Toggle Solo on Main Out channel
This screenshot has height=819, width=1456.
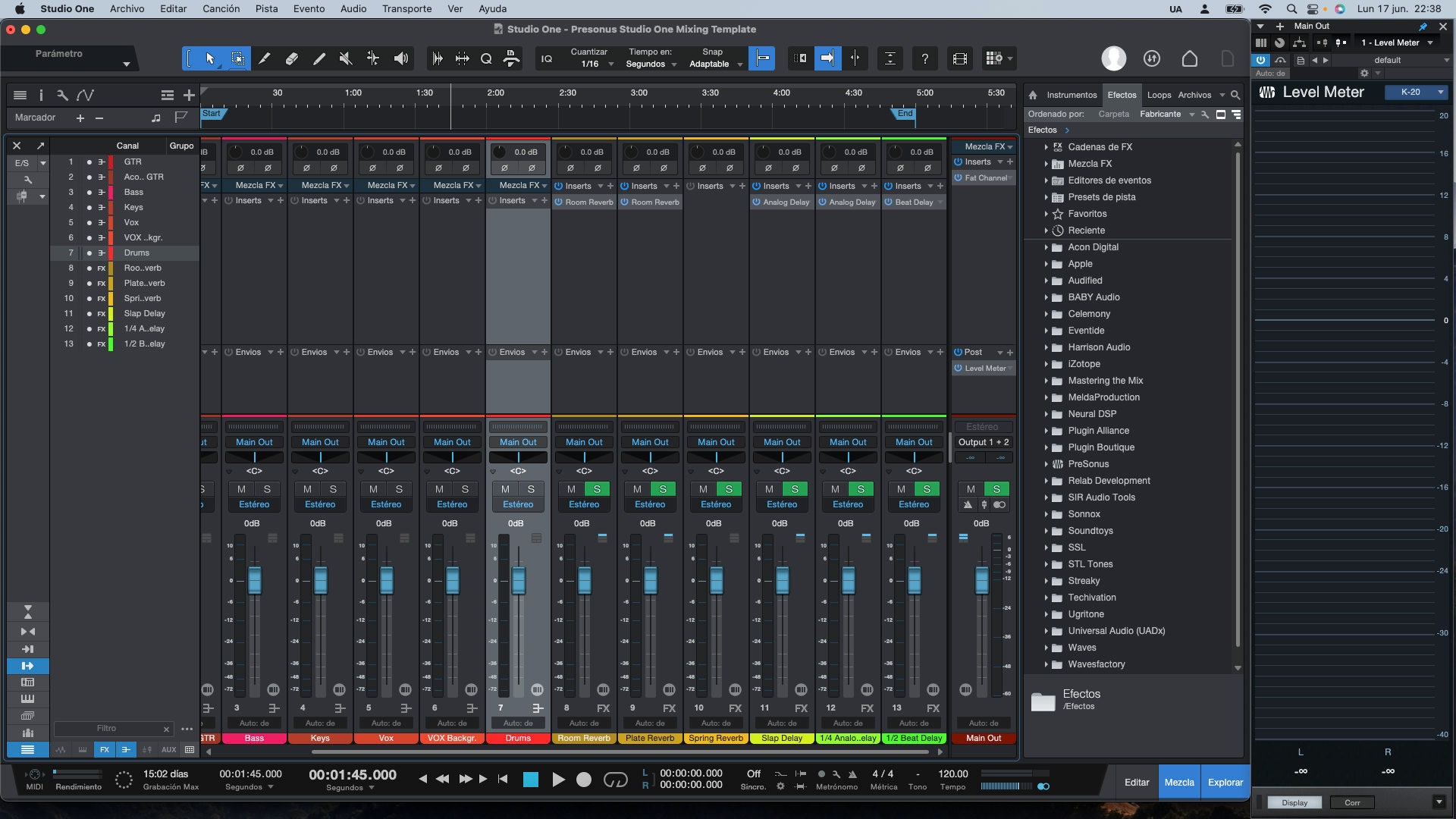click(996, 489)
